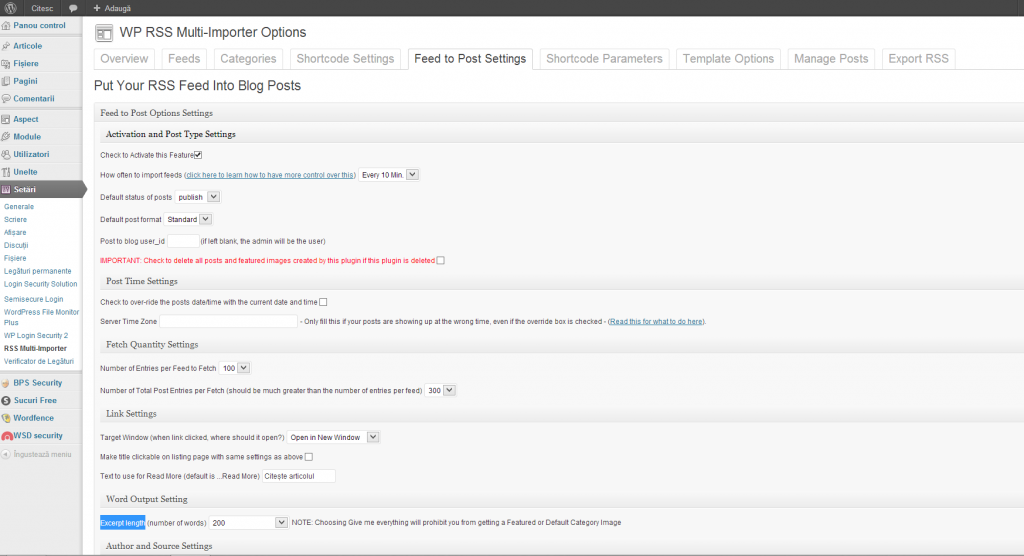This screenshot has width=1024, height=556.
Task: Click the Post to blog user_id field
Action: click(x=183, y=241)
